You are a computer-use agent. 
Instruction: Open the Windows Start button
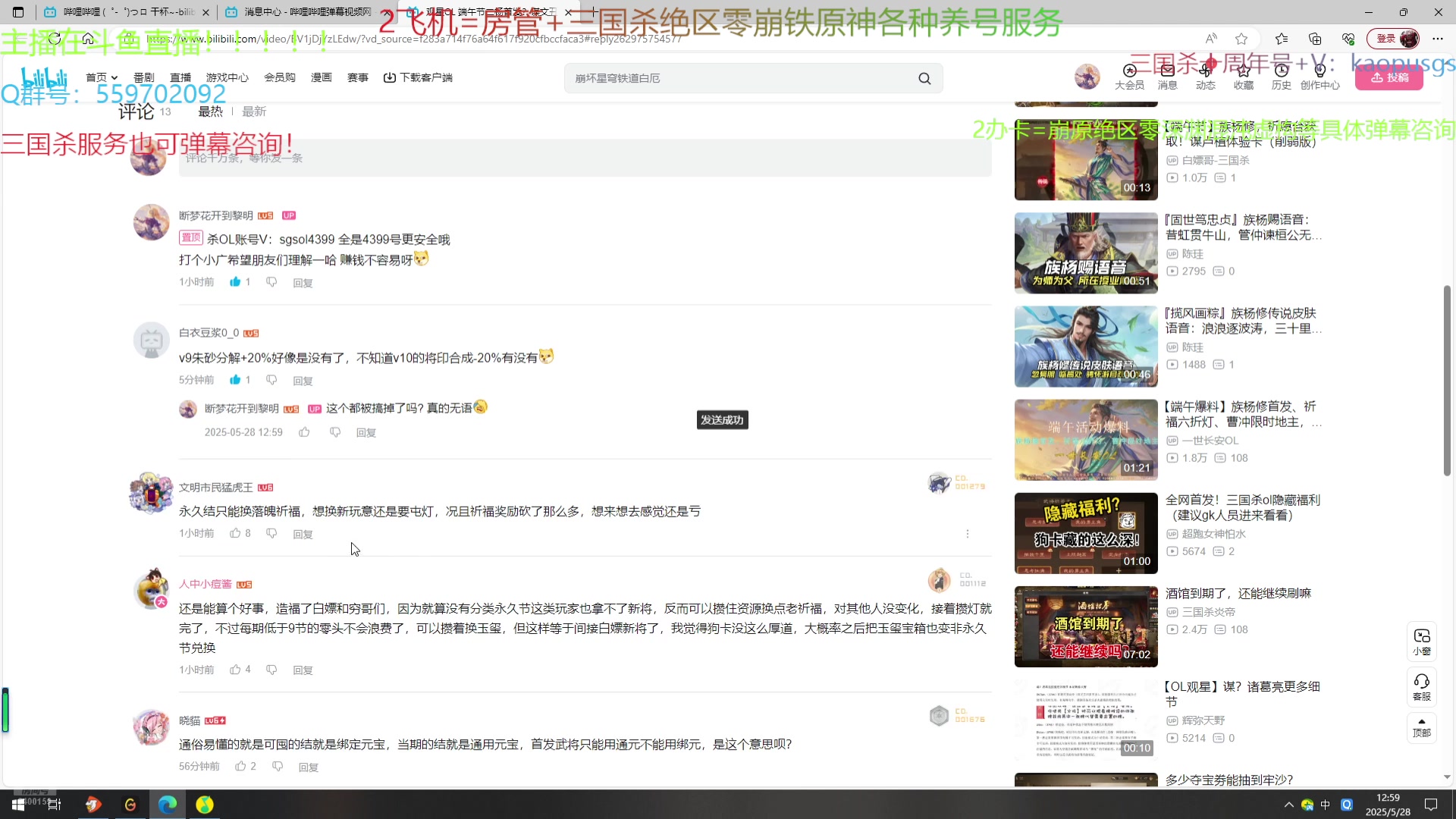coord(18,805)
